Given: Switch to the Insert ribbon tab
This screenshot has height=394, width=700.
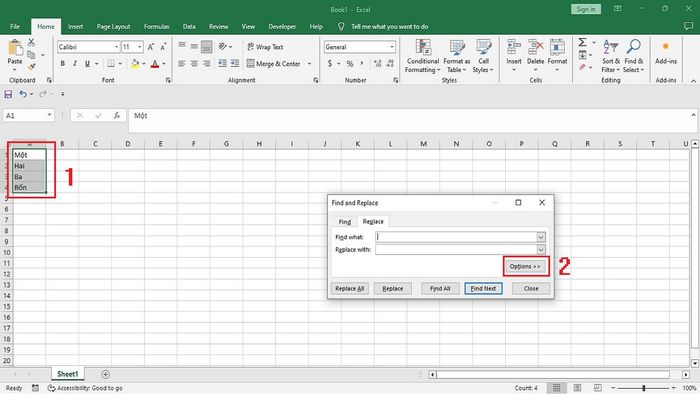Looking at the screenshot, I should point(75,27).
